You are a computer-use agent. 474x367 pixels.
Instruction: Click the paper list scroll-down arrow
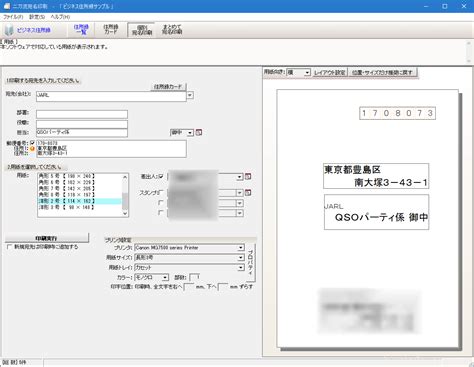click(125, 213)
